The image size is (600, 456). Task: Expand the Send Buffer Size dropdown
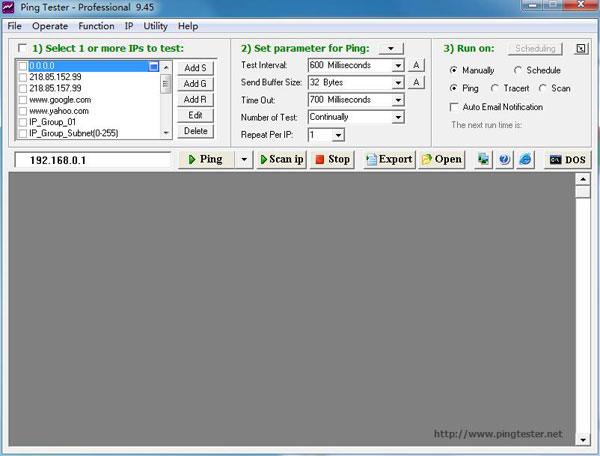(398, 83)
